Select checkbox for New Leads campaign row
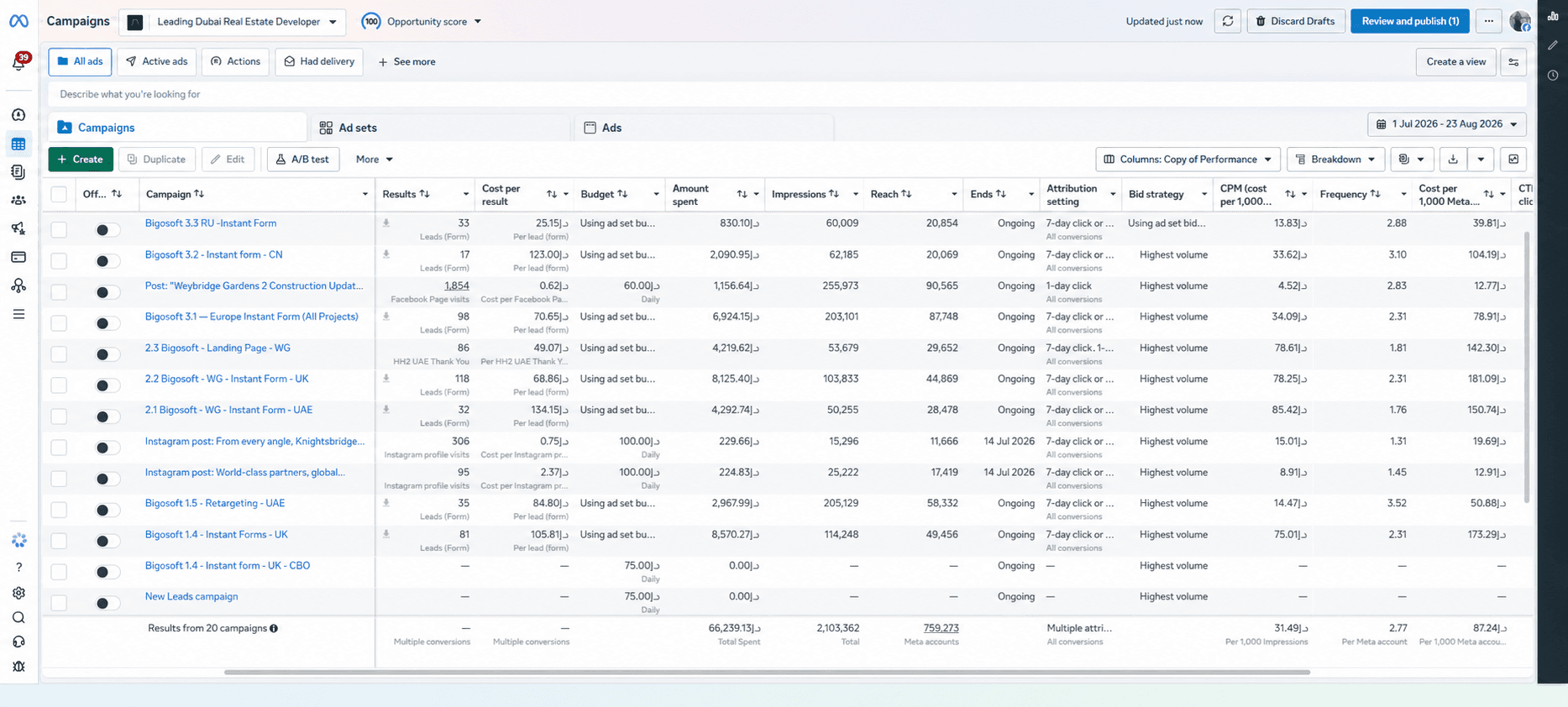Image resolution: width=1568 pixels, height=707 pixels. [x=59, y=603]
